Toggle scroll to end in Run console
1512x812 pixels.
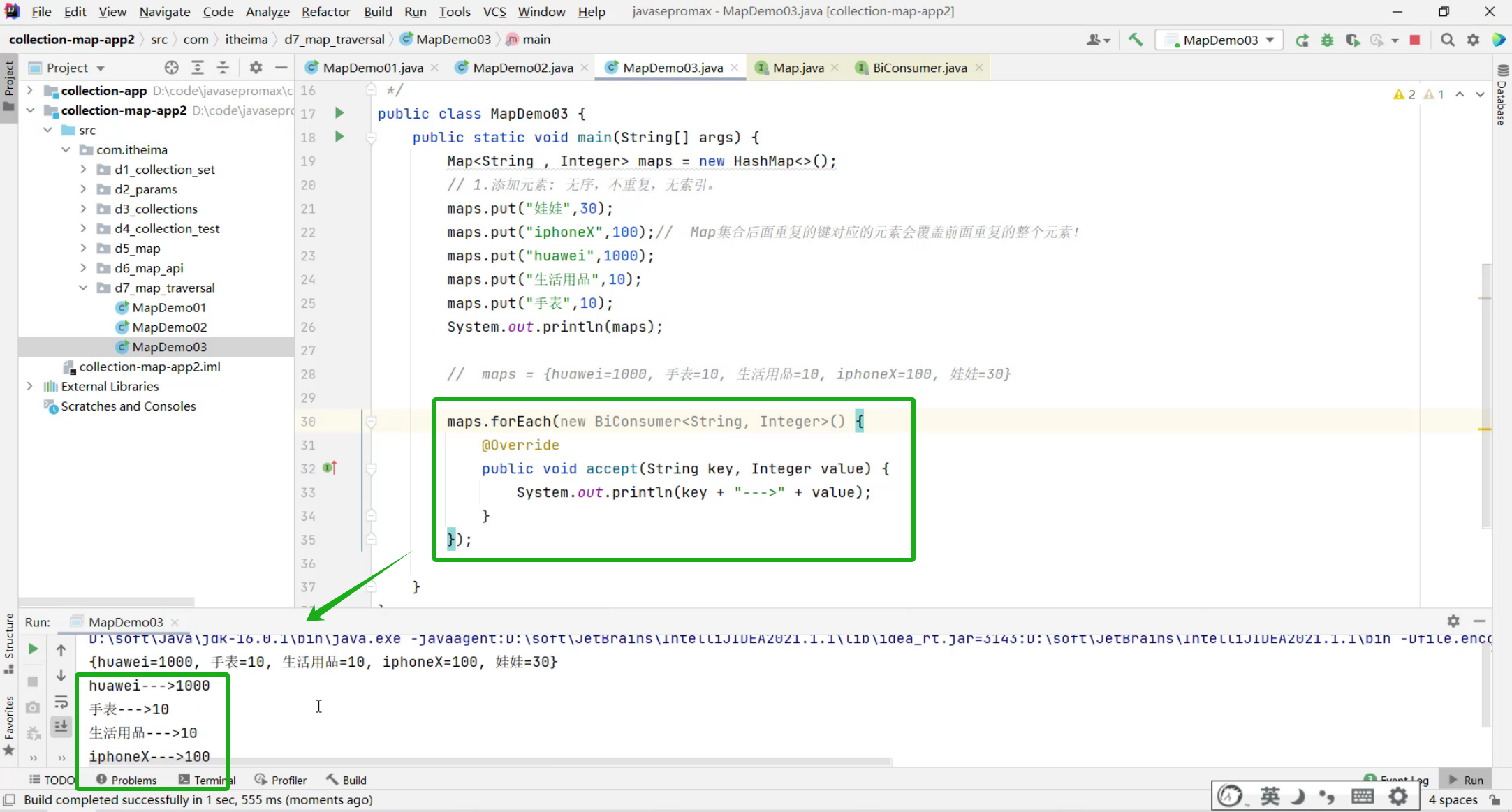tap(61, 727)
